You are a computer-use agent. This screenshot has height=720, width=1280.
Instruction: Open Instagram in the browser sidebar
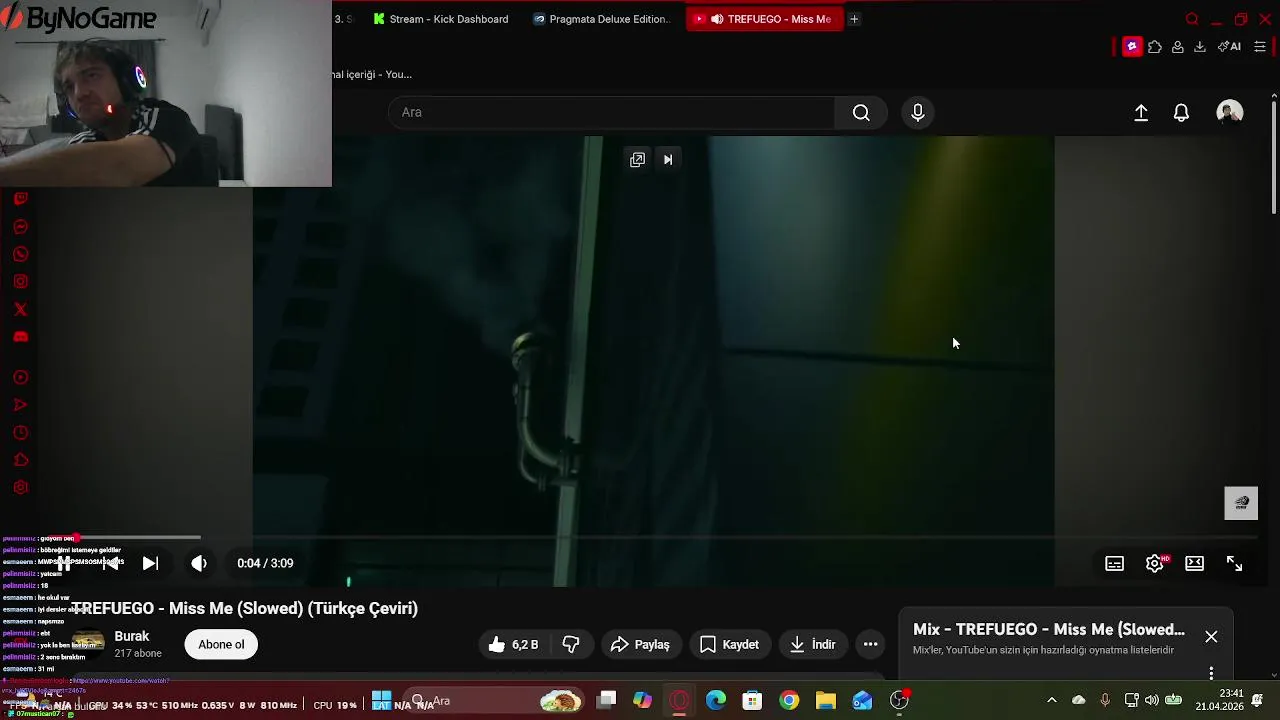(20, 282)
